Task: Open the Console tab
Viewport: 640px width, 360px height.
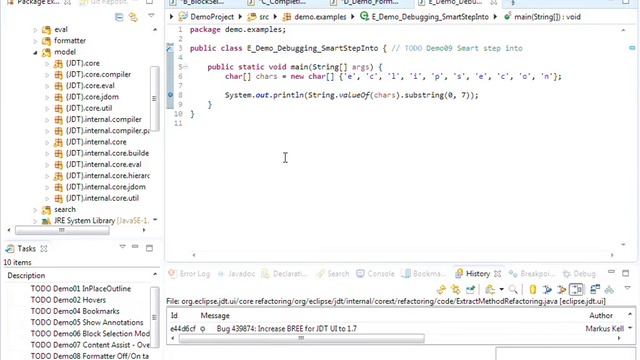Action: tap(376, 274)
